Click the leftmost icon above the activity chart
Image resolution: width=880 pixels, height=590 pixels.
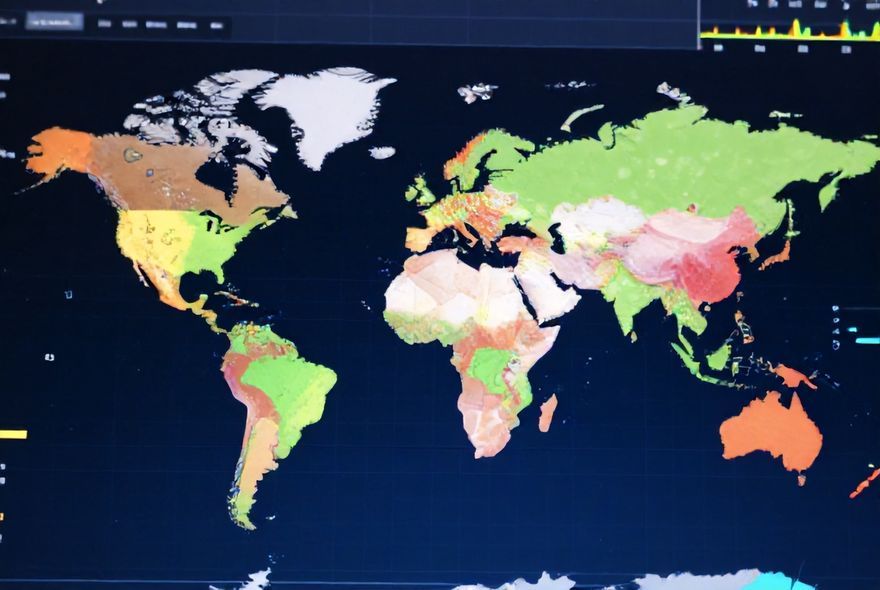pos(752,5)
